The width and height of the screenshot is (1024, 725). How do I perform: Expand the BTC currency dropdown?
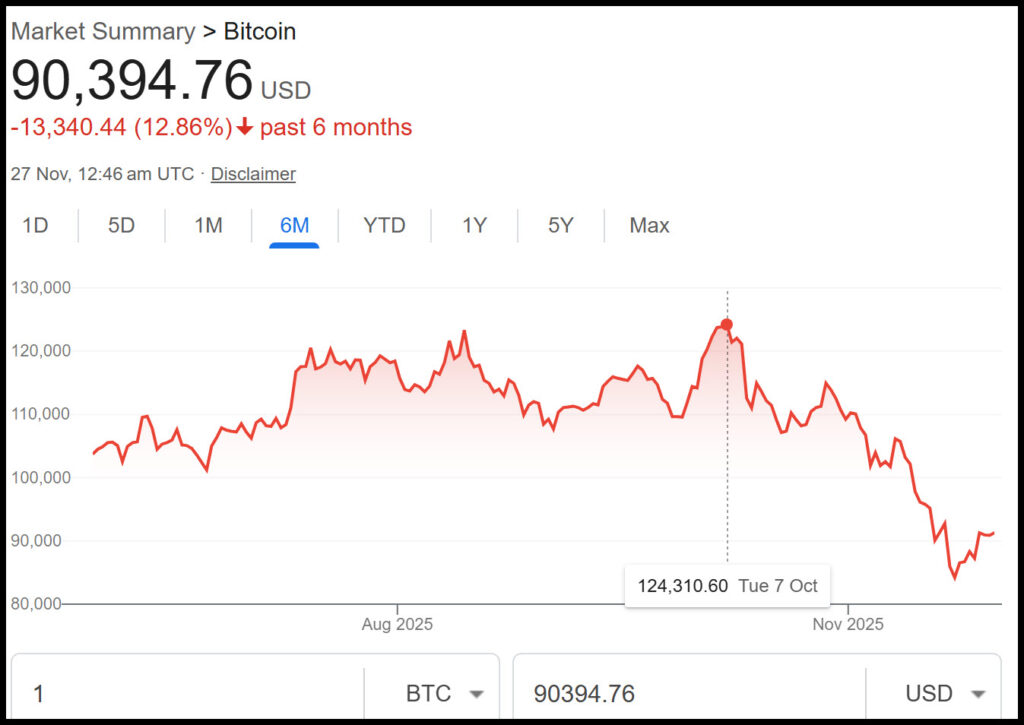click(444, 693)
